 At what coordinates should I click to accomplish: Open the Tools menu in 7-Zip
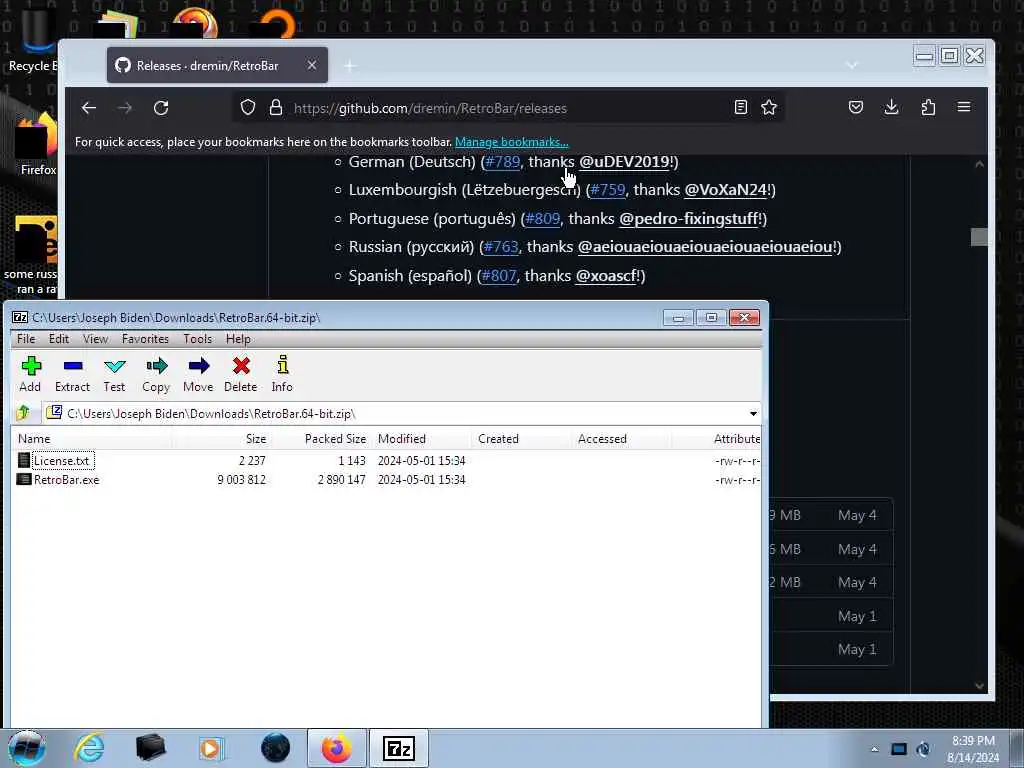pos(197,339)
